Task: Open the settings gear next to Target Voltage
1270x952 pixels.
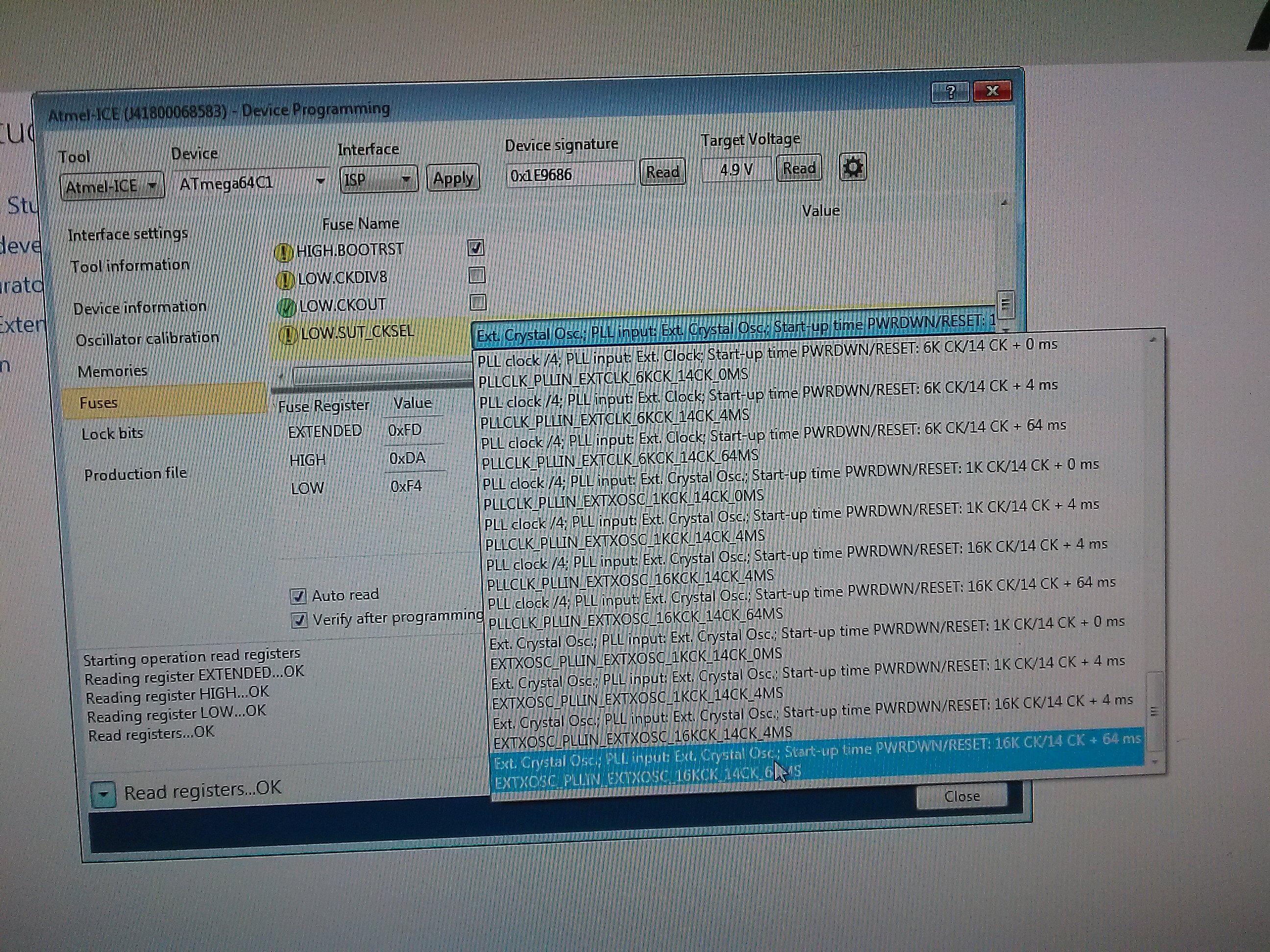Action: (853, 167)
